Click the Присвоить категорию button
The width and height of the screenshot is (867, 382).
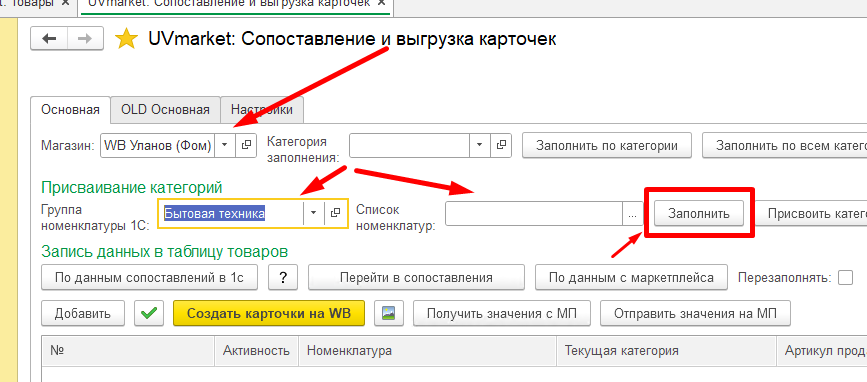pos(810,213)
